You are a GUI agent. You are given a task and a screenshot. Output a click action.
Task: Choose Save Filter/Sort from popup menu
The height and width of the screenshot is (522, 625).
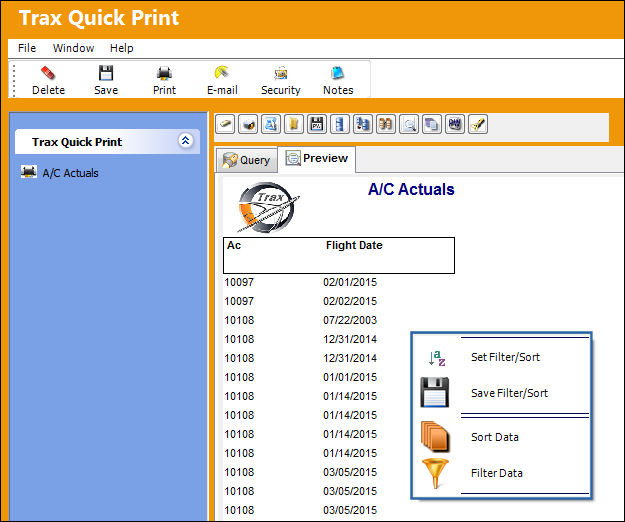click(x=509, y=393)
